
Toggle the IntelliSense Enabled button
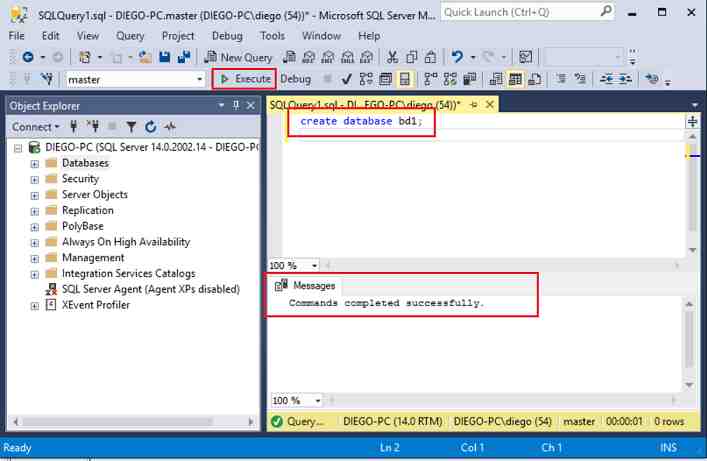(x=405, y=80)
